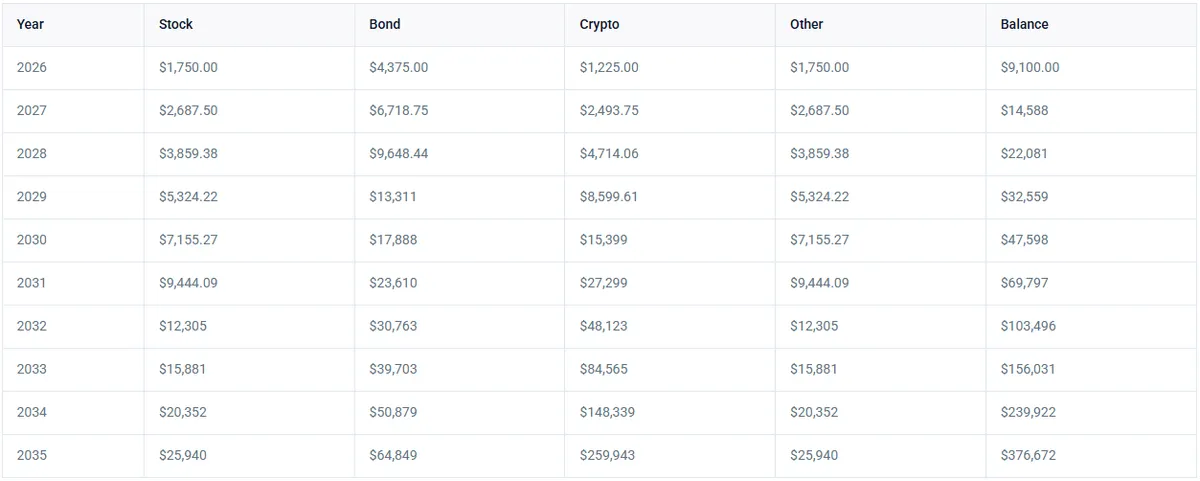Click Balance value $156,031
1200x481 pixels.
tap(1028, 368)
